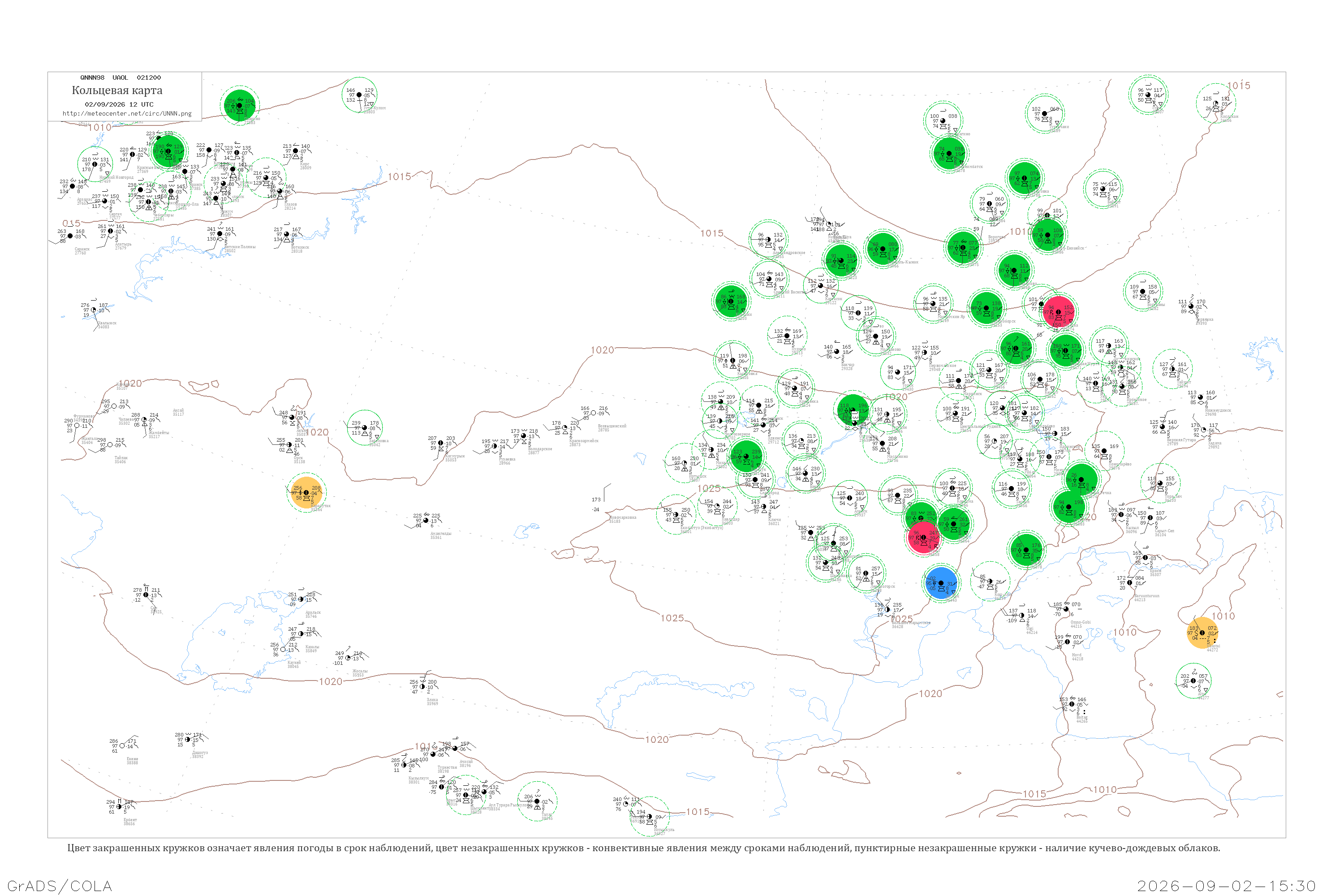This screenshot has width=1344, height=896.
Task: Click the green Опарино 27083 station marker
Action: 240,106
